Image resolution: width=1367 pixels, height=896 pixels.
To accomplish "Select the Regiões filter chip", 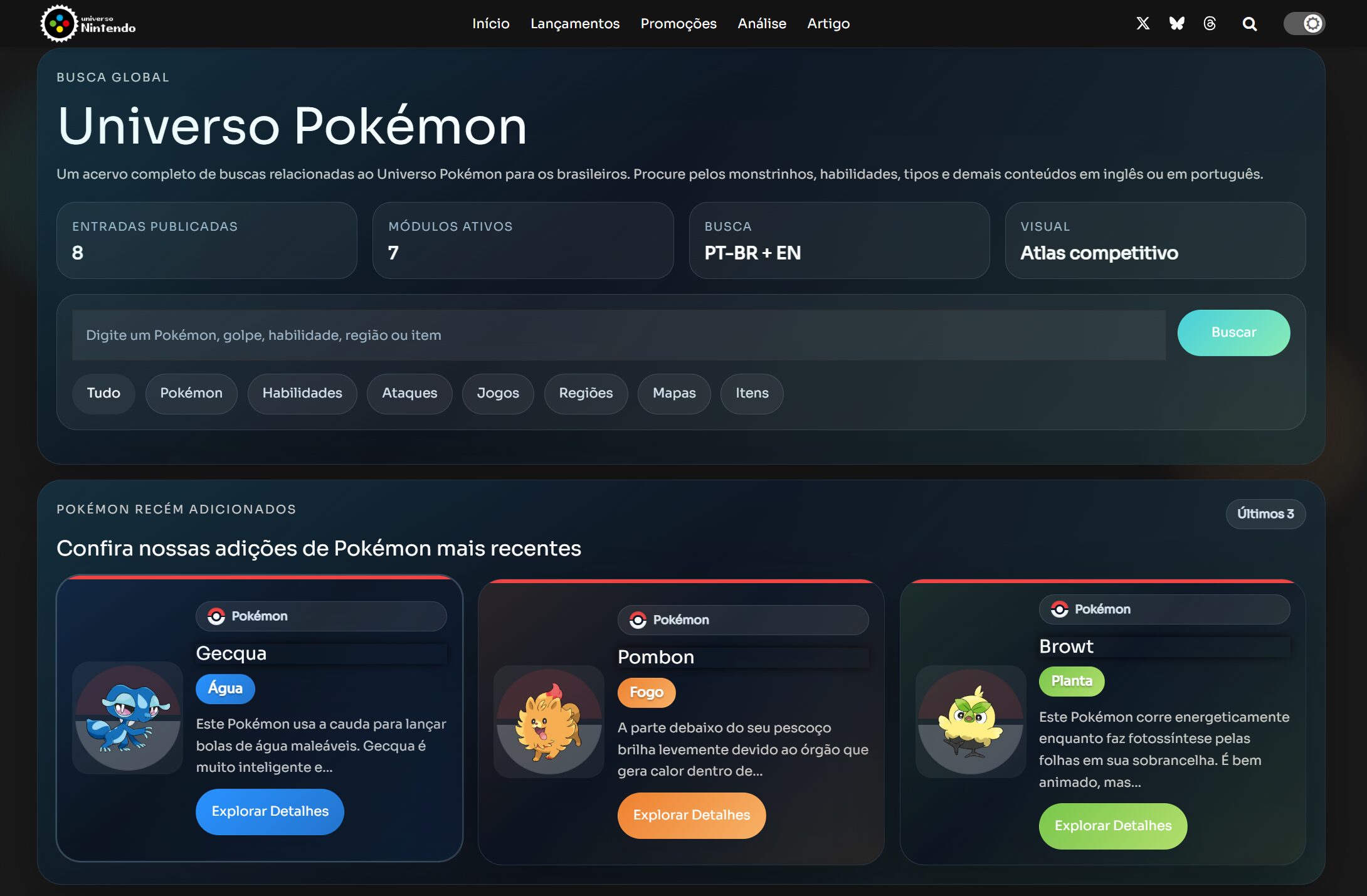I will (x=586, y=393).
